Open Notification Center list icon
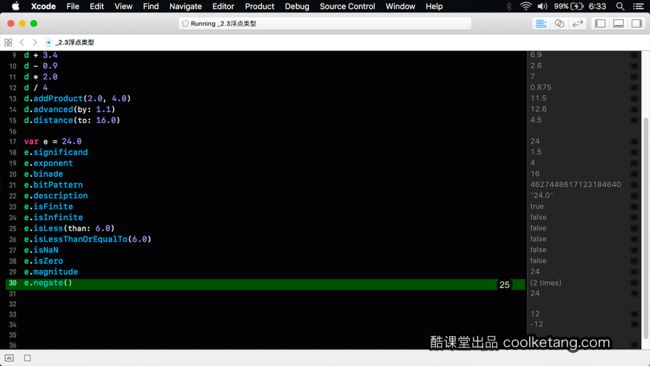 pyautogui.click(x=638, y=6)
